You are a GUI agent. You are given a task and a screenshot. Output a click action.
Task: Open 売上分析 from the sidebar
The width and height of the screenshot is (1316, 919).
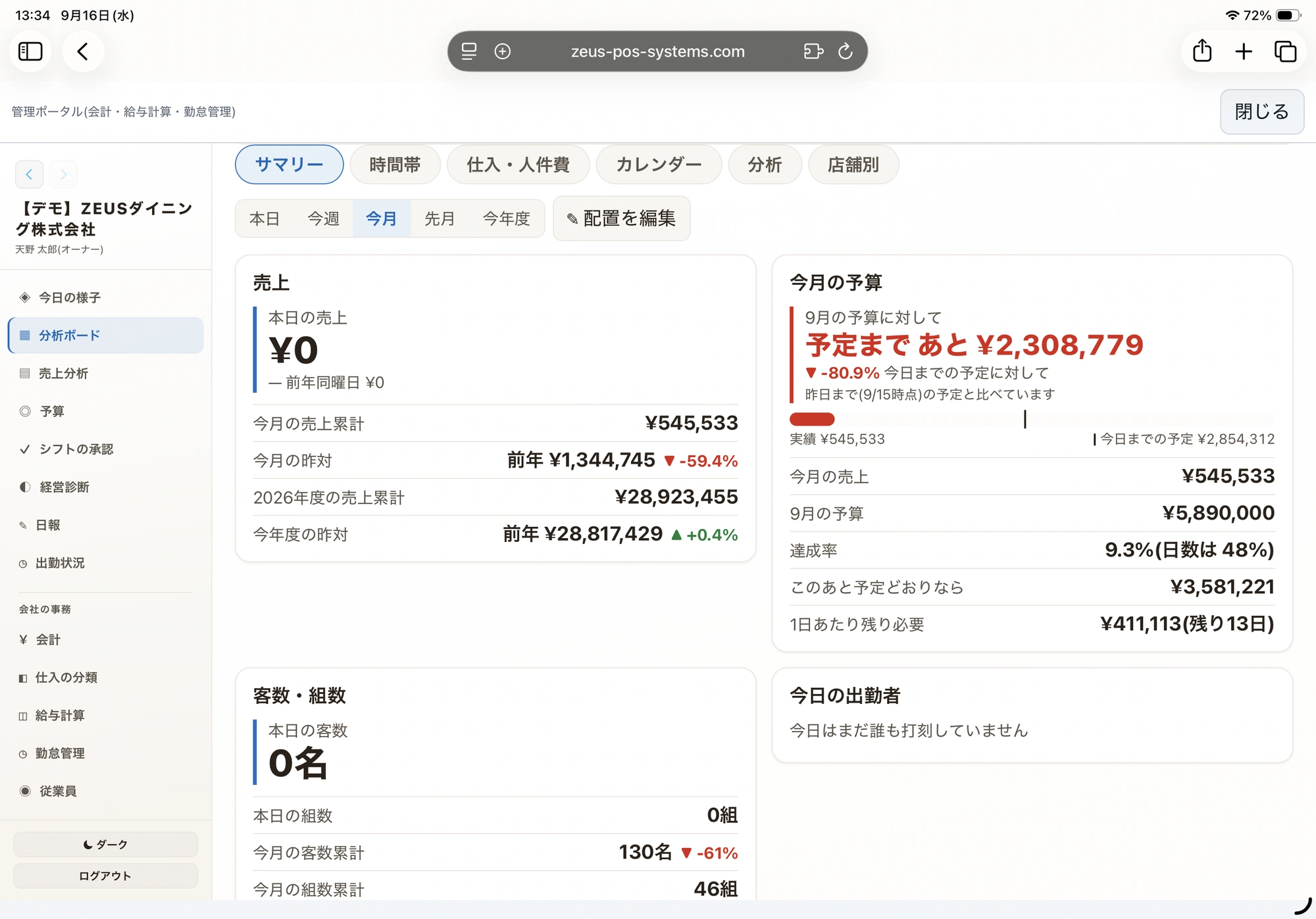105,374
